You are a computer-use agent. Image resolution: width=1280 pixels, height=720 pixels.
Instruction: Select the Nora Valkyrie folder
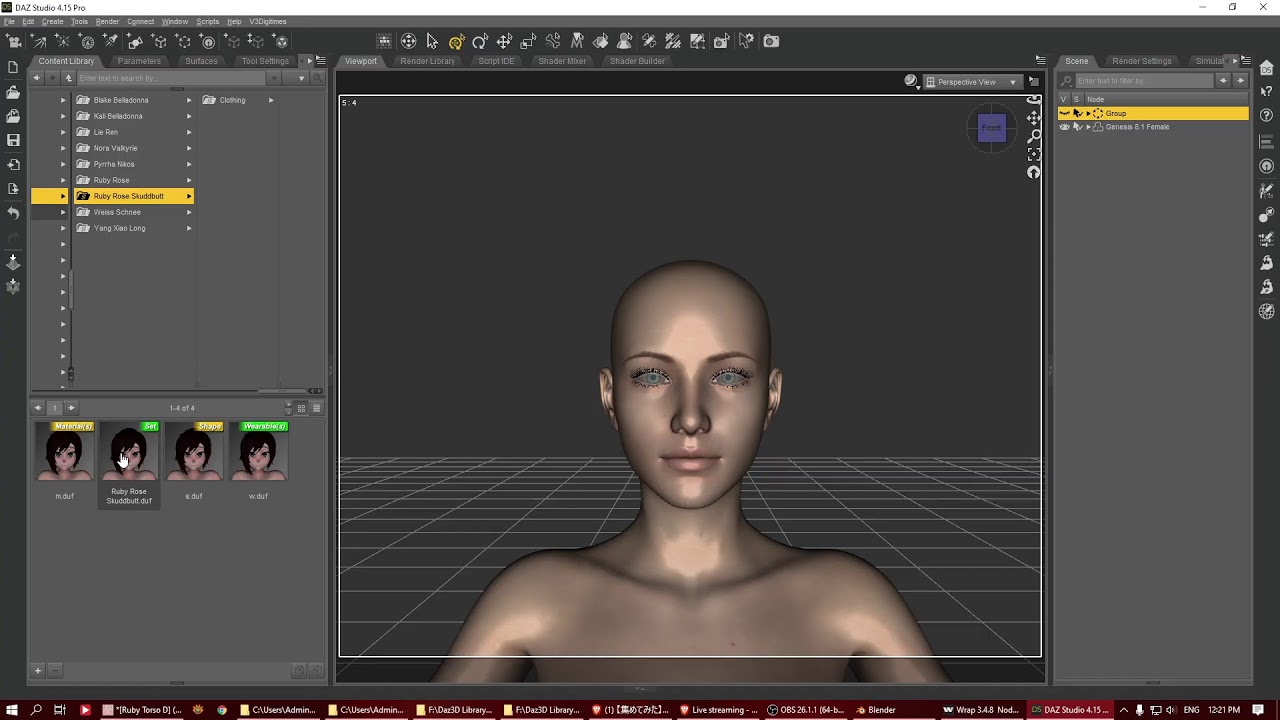115,148
